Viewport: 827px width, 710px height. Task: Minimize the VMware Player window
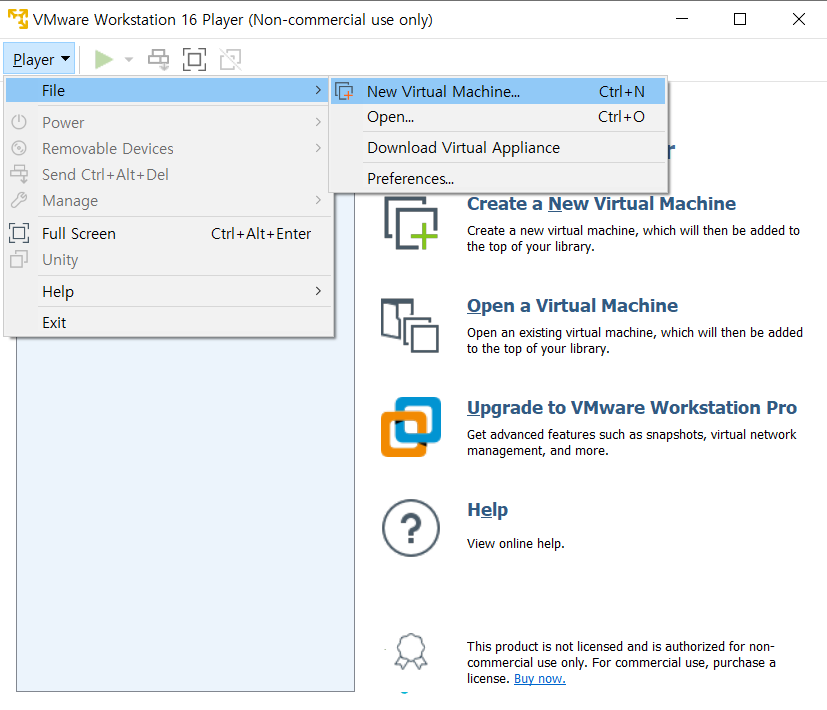point(682,20)
